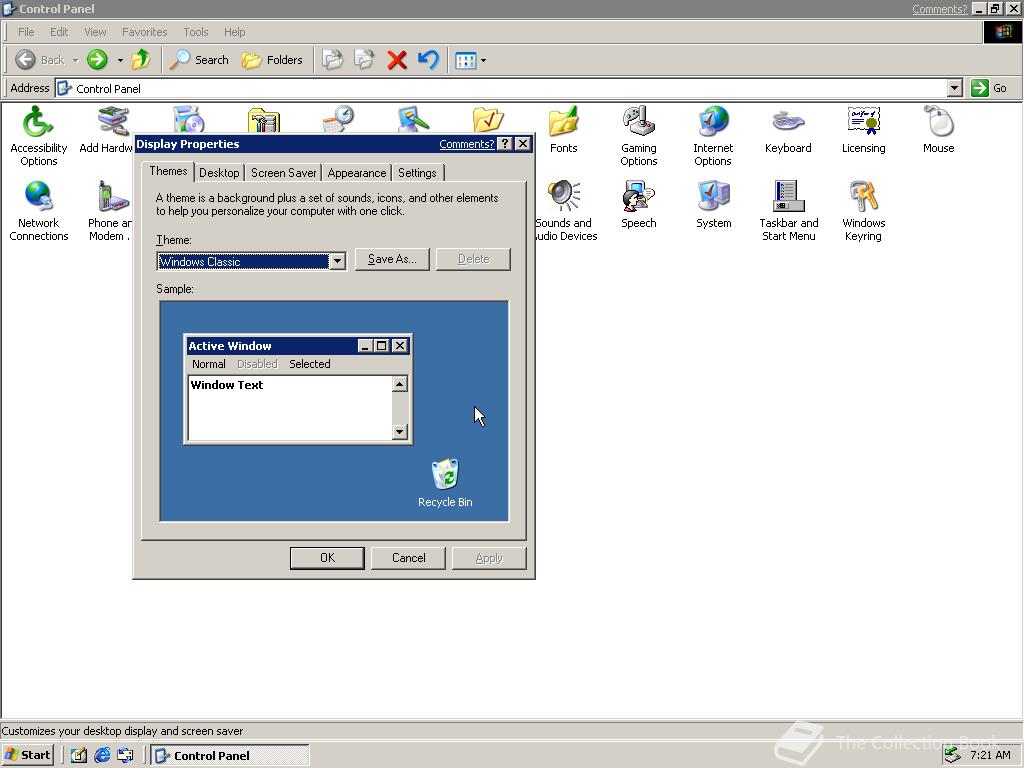Toggle the Folders pane button
Viewport: 1024px width, 768px height.
(x=272, y=60)
